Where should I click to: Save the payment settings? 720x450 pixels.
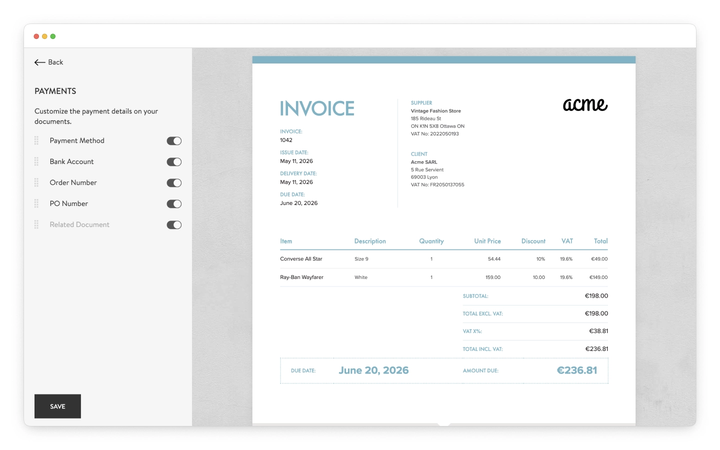pos(57,406)
